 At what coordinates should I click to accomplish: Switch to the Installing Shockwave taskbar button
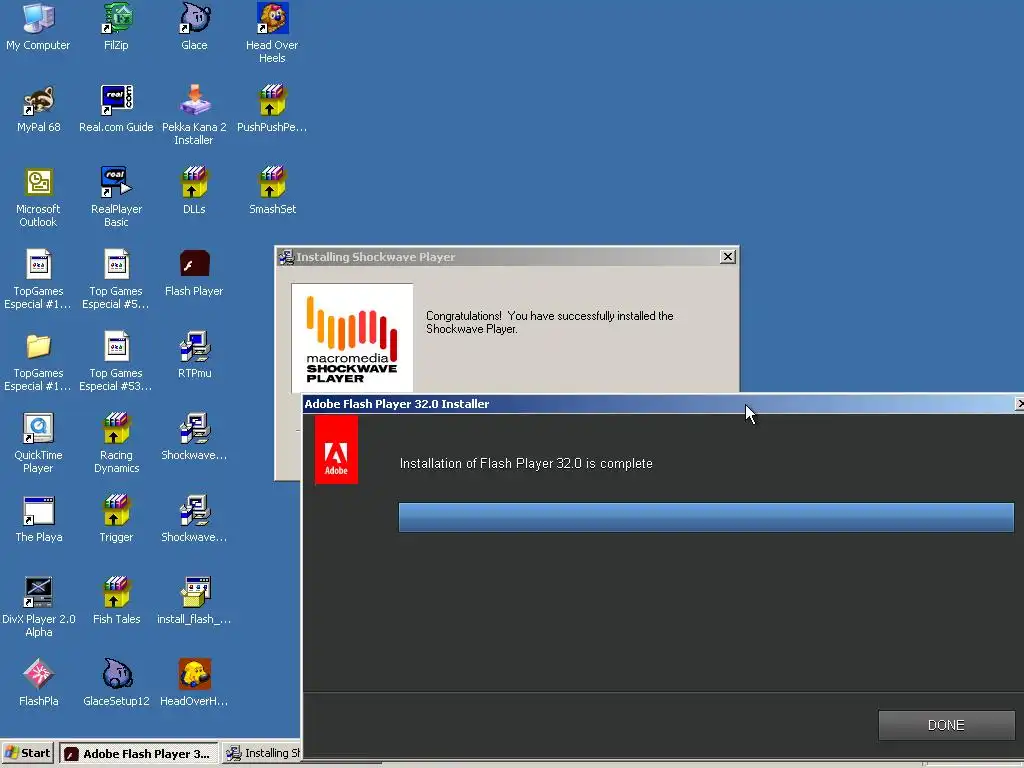click(261, 753)
